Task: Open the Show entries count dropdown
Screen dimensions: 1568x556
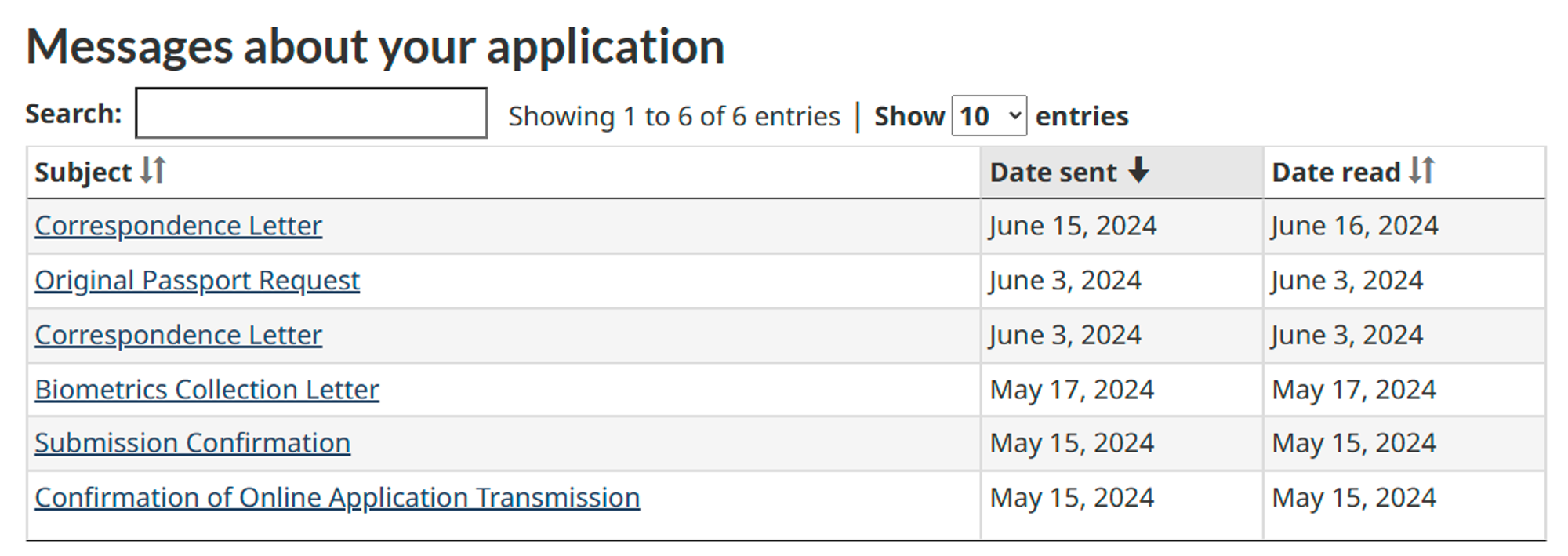Action: (x=989, y=116)
